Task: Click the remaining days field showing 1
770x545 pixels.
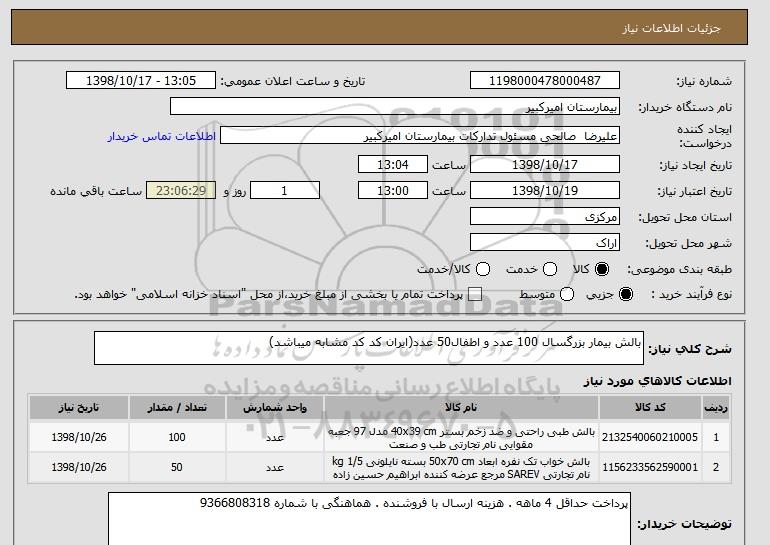Action: [x=285, y=191]
